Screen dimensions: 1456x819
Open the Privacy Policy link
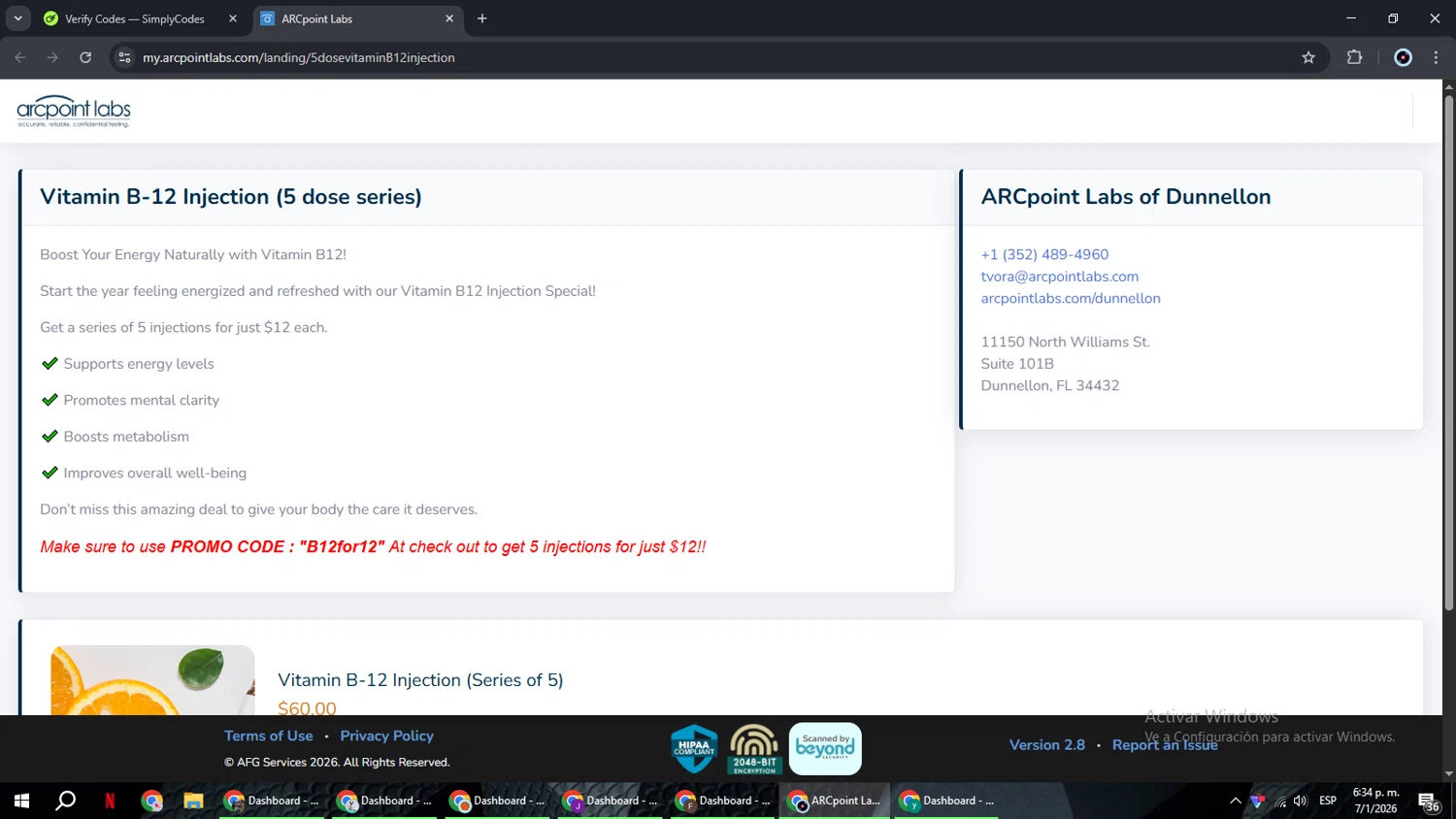tap(386, 736)
